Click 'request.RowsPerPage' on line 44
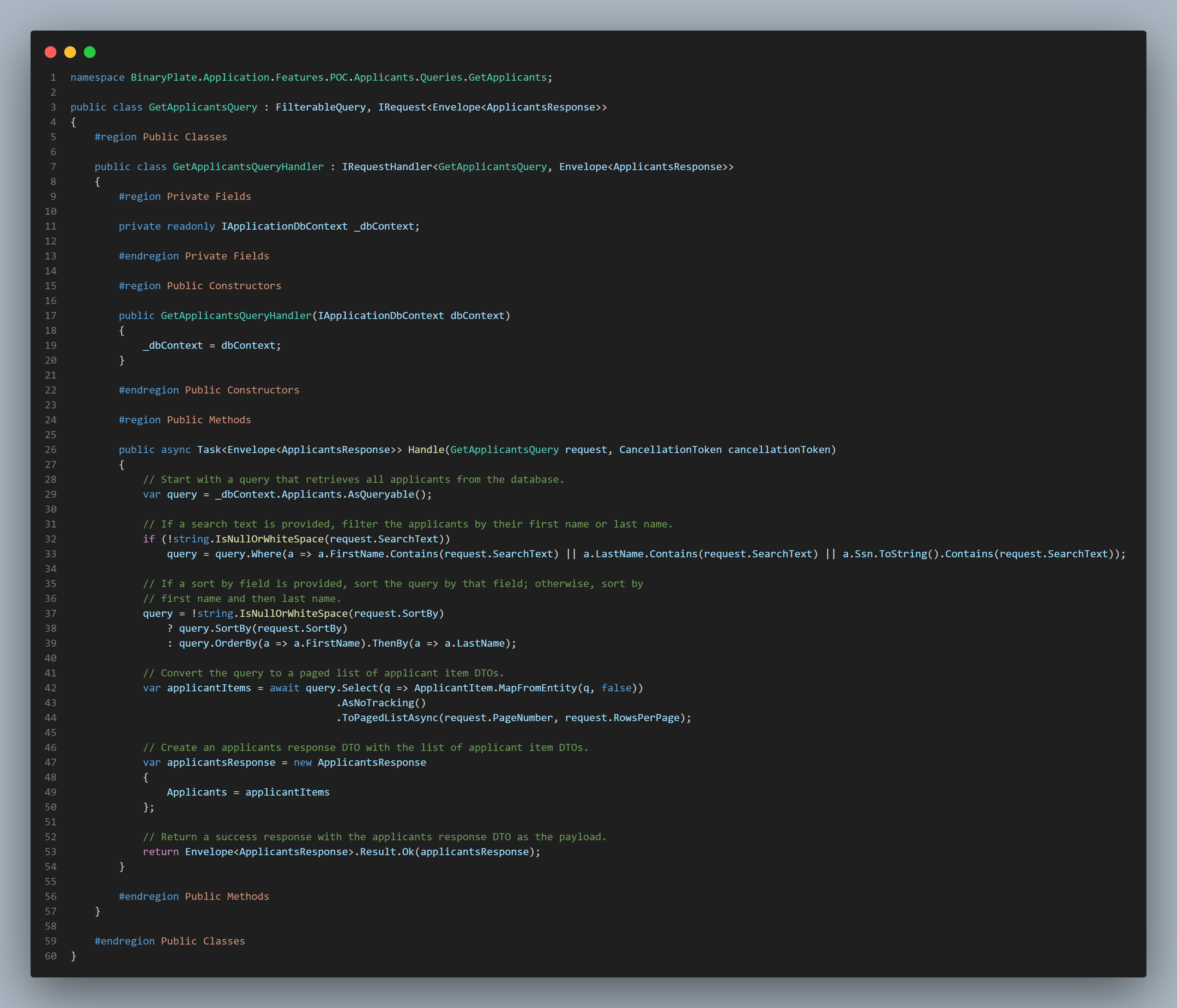The width and height of the screenshot is (1177, 1008). point(622,718)
